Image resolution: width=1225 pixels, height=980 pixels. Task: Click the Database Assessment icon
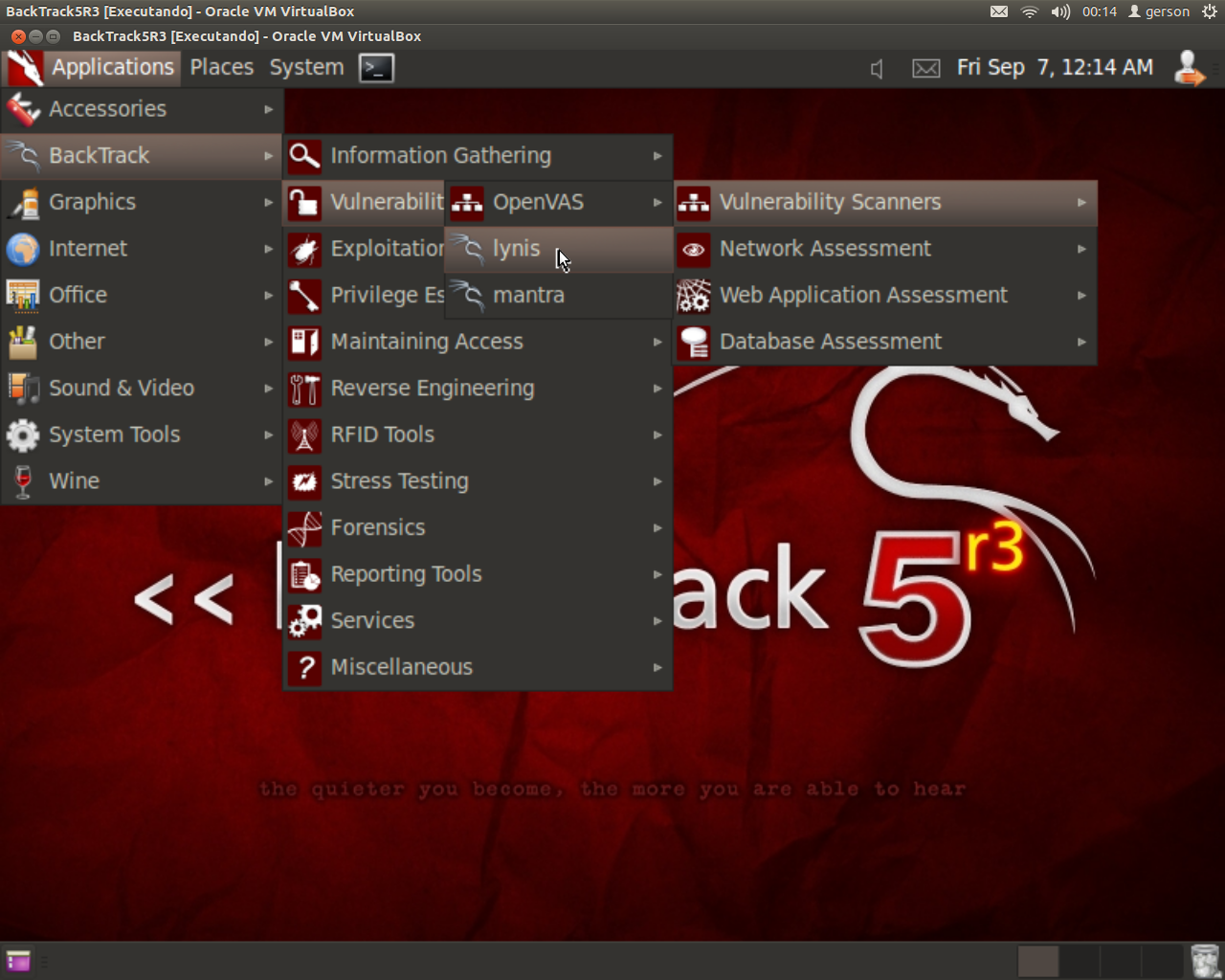[694, 342]
